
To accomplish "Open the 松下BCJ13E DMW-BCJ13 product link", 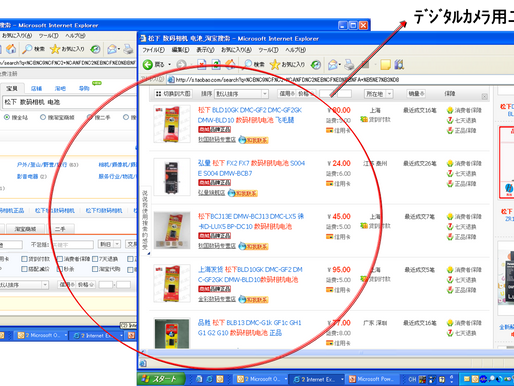I will (x=251, y=221).
